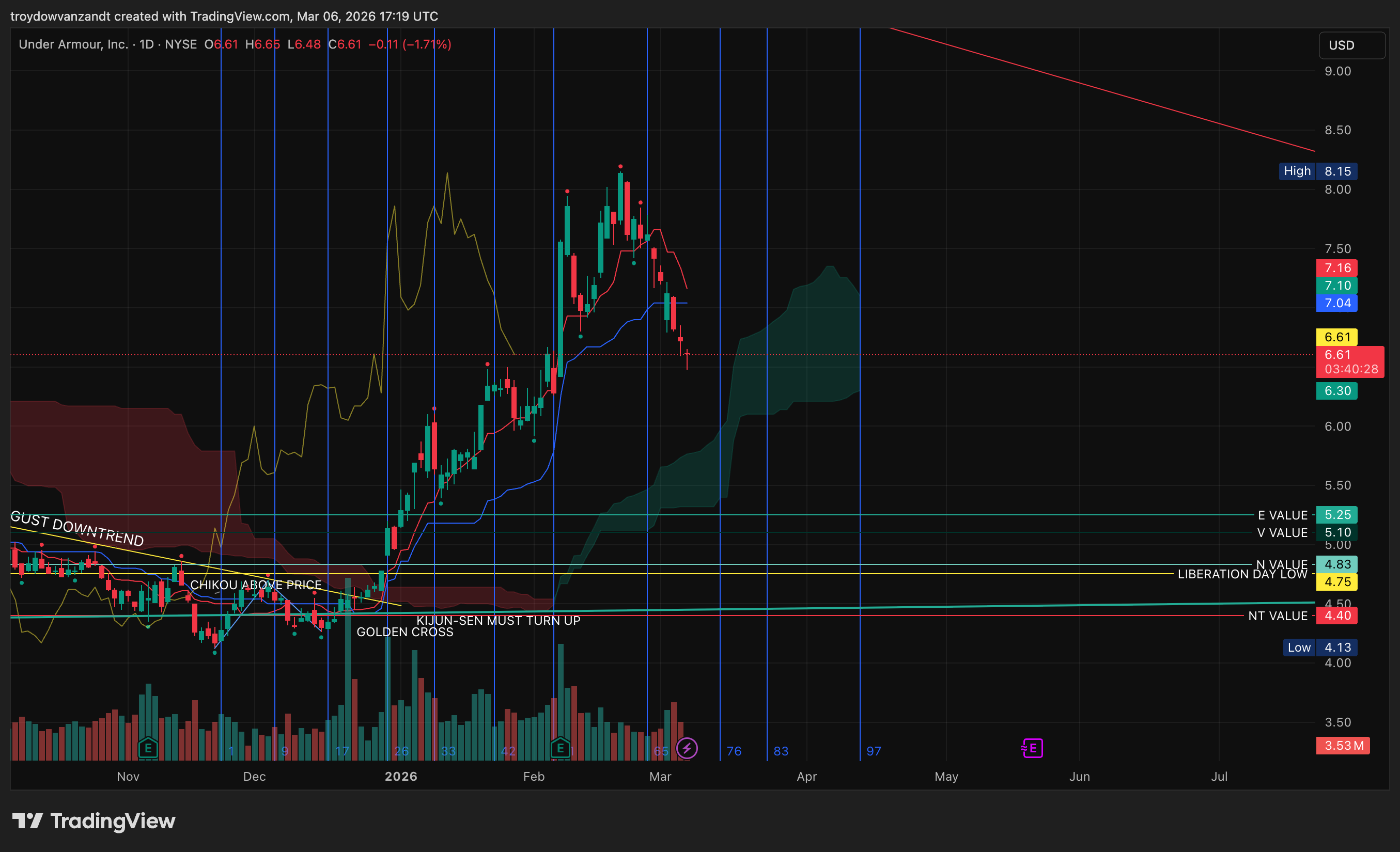Click the 6.00 price axis label
The width and height of the screenshot is (1400, 852).
point(1337,427)
